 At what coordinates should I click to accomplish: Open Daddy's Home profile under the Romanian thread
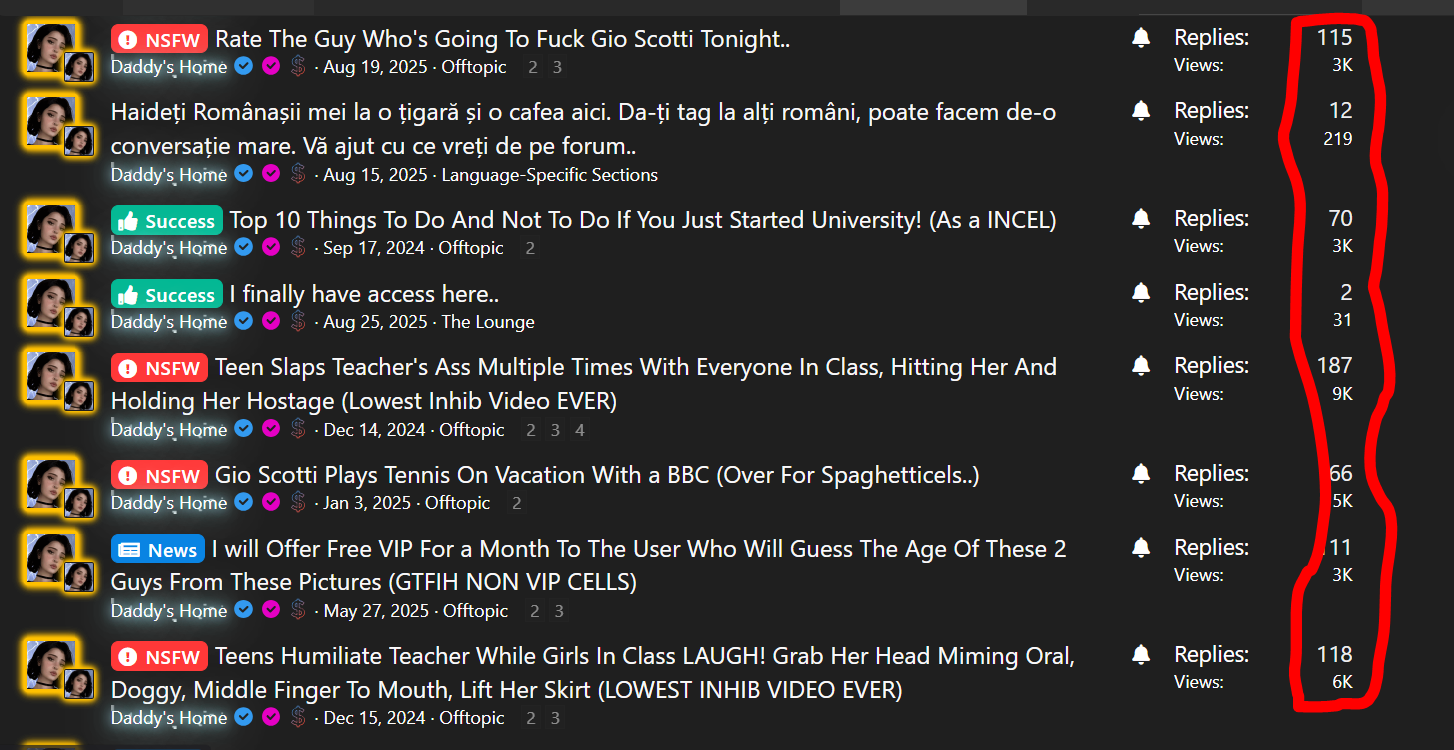169,175
